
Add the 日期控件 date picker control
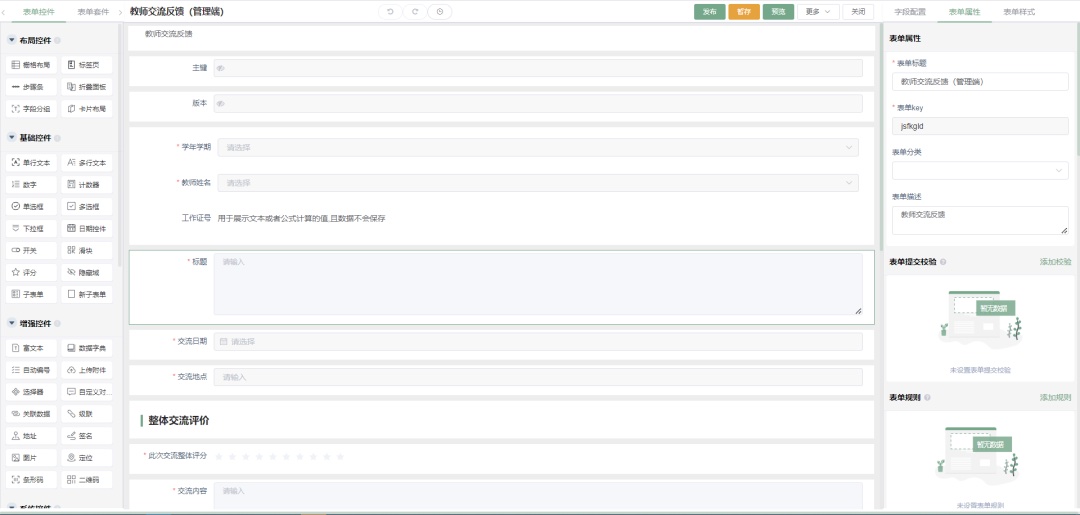tap(86, 228)
